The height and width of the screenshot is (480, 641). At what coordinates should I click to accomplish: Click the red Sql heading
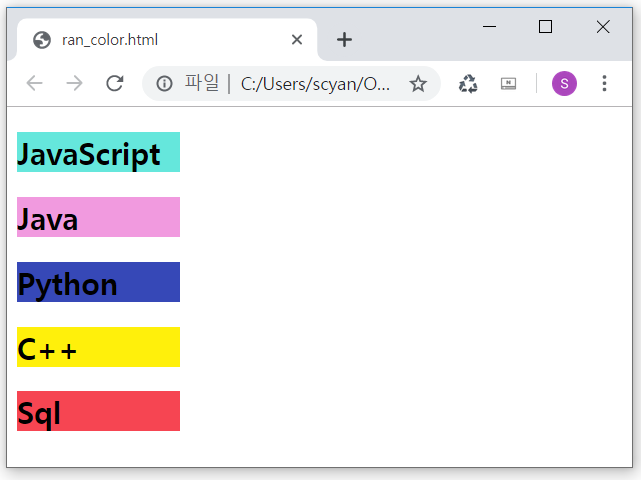tap(99, 411)
